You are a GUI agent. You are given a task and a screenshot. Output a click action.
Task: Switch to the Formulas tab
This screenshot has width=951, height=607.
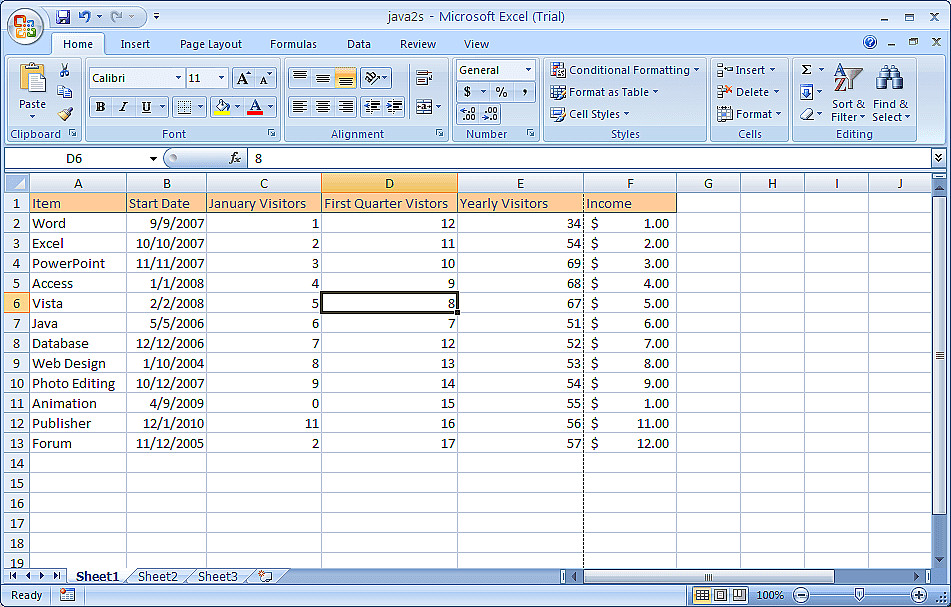click(x=293, y=44)
